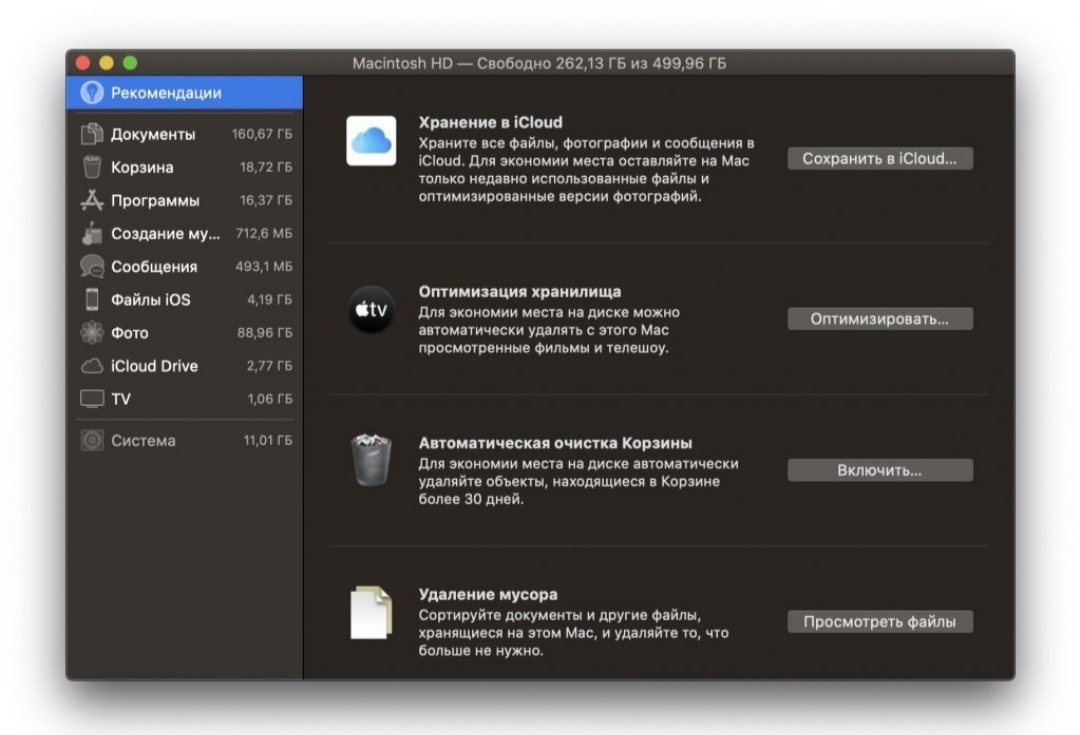Click the Система label
The height and width of the screenshot is (735, 1080).
pyautogui.click(x=143, y=440)
